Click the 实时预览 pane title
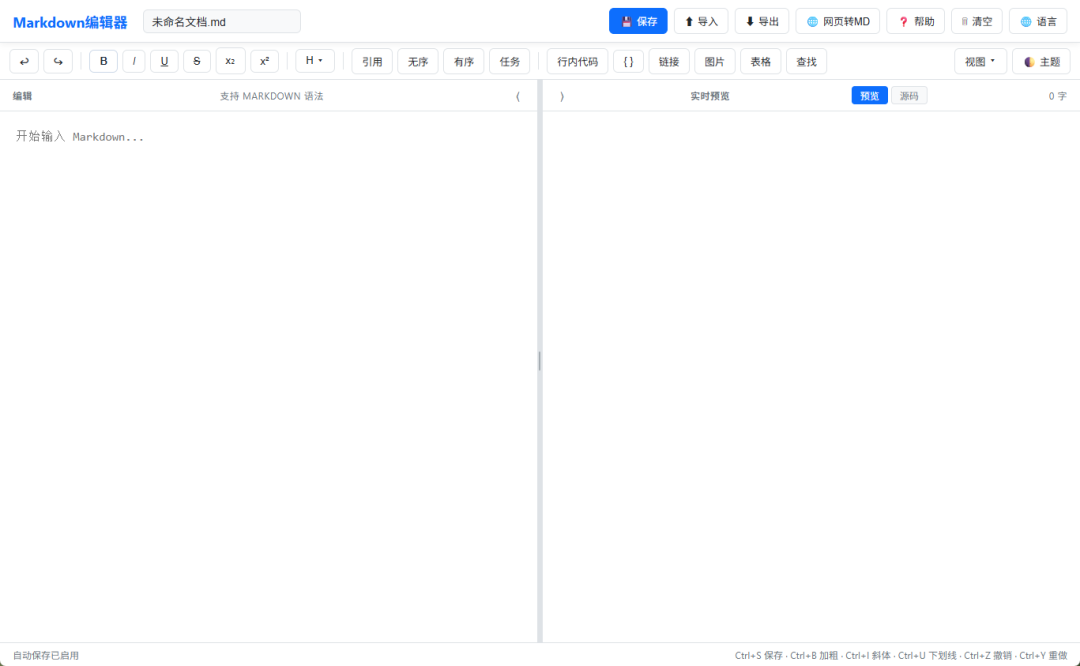This screenshot has width=1080, height=666. (709, 96)
